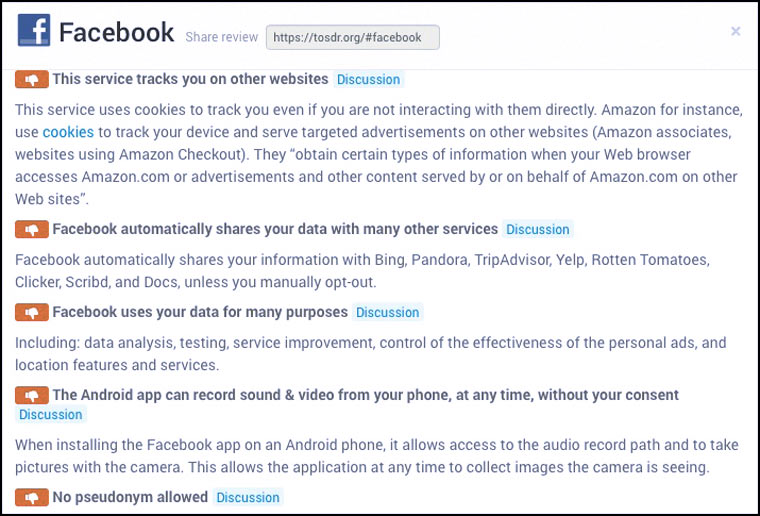This screenshot has width=760, height=516.
Task: Click thumbs-down icon beside 'tracks you on other websites'
Action: pyautogui.click(x=32, y=79)
